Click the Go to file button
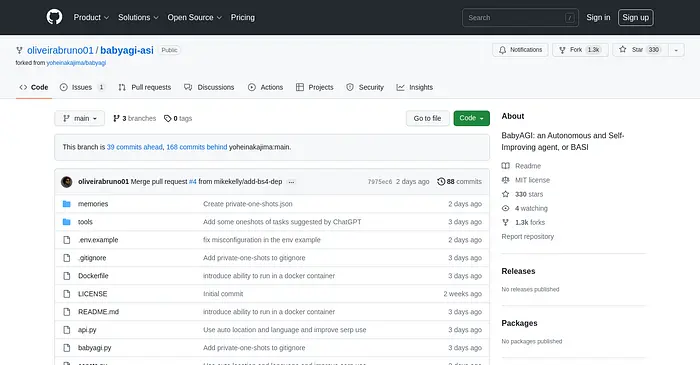 [x=427, y=118]
